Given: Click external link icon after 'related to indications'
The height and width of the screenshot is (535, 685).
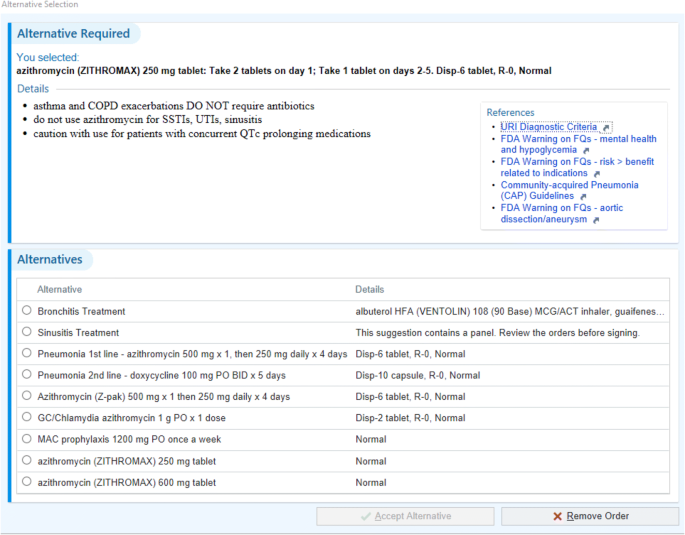Looking at the screenshot, I should (x=596, y=174).
